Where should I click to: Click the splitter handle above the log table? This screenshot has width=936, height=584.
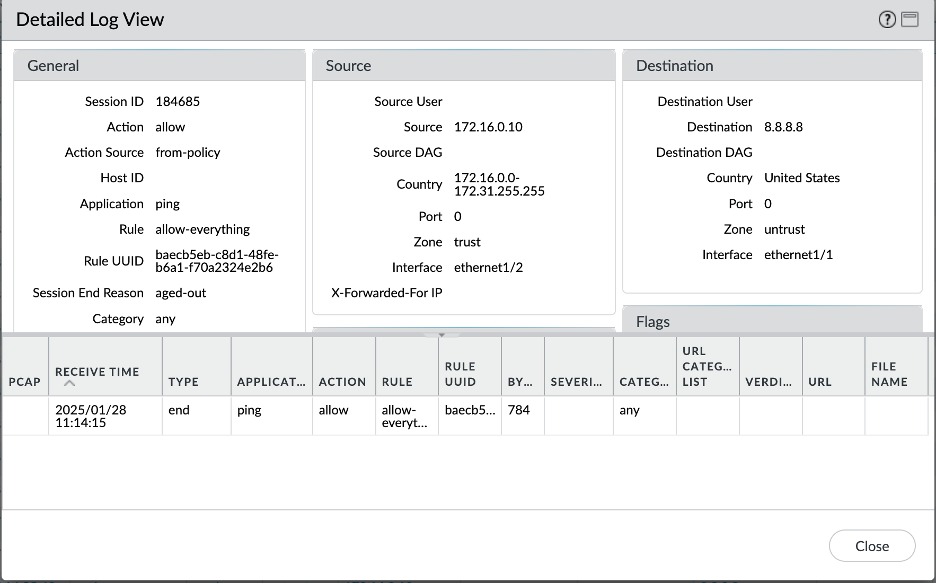click(x=441, y=335)
